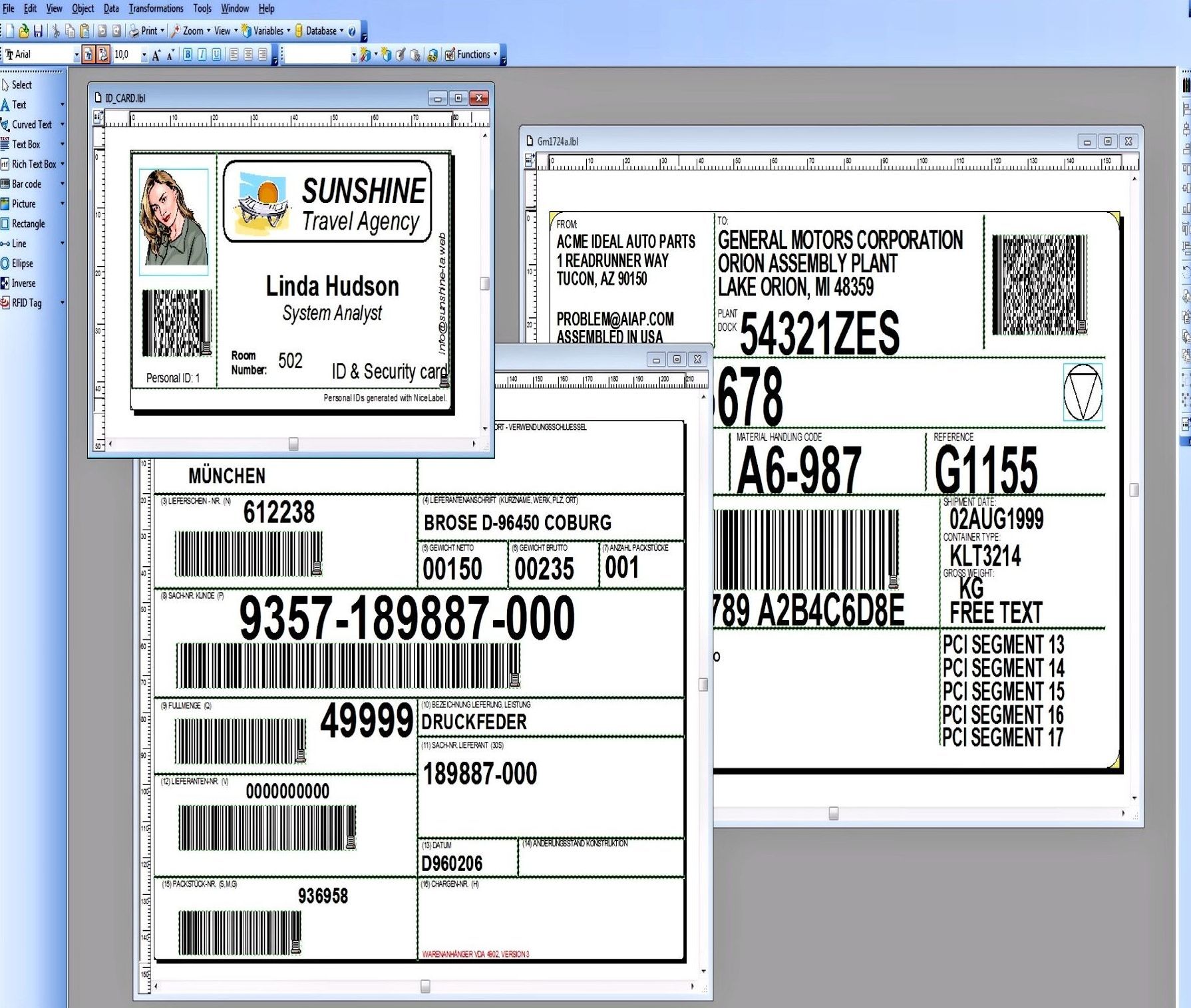This screenshot has width=1191, height=1008.
Task: Activate the Inverse tool
Action: pos(23,283)
